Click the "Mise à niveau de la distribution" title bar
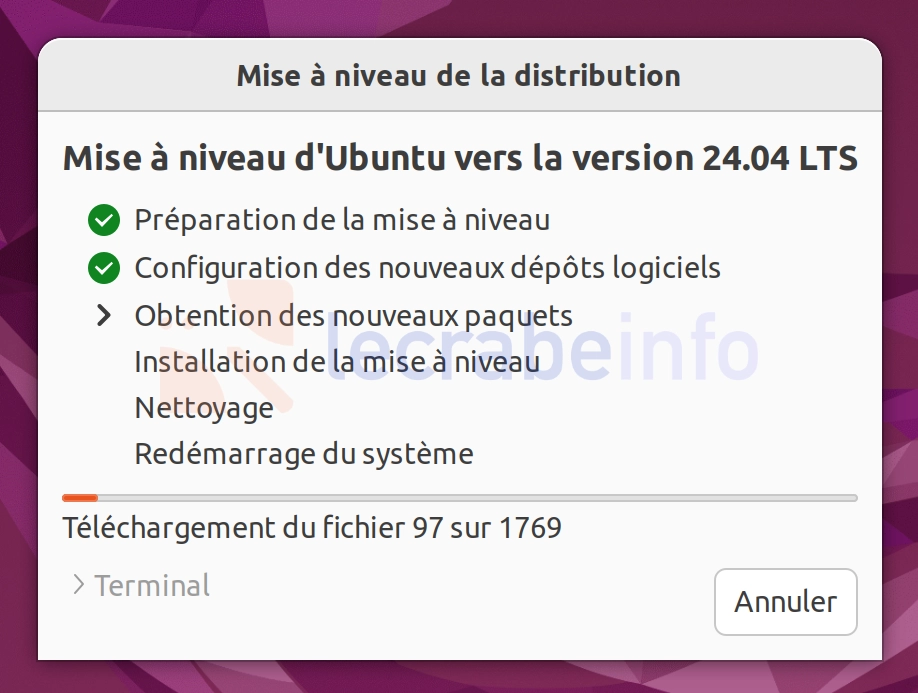918x693 pixels. pos(459,76)
